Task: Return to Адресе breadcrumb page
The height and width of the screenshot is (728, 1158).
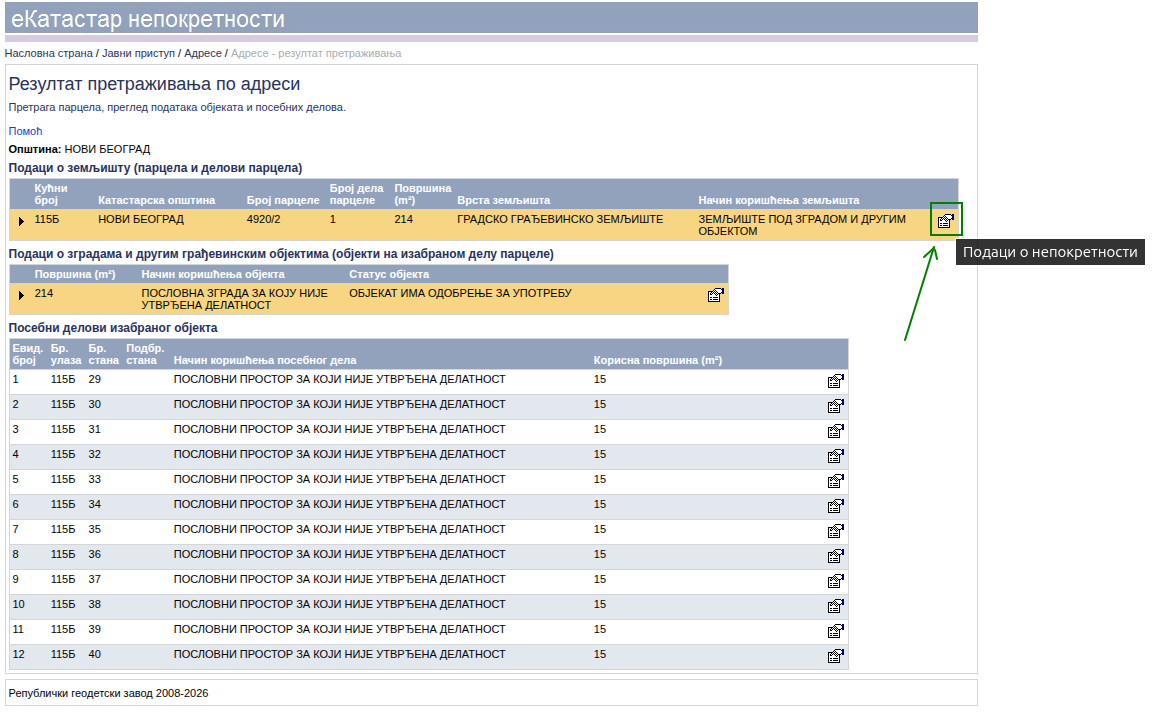Action: point(203,53)
